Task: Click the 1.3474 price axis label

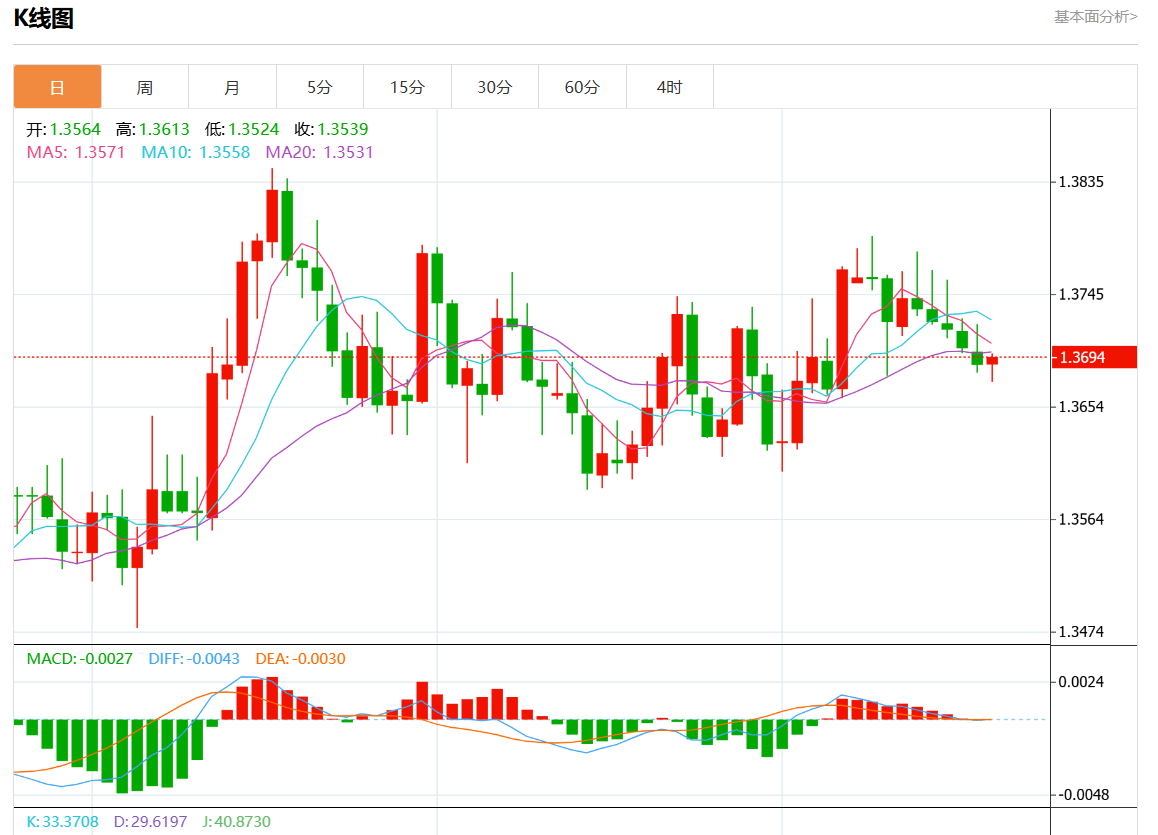Action: tap(1081, 632)
